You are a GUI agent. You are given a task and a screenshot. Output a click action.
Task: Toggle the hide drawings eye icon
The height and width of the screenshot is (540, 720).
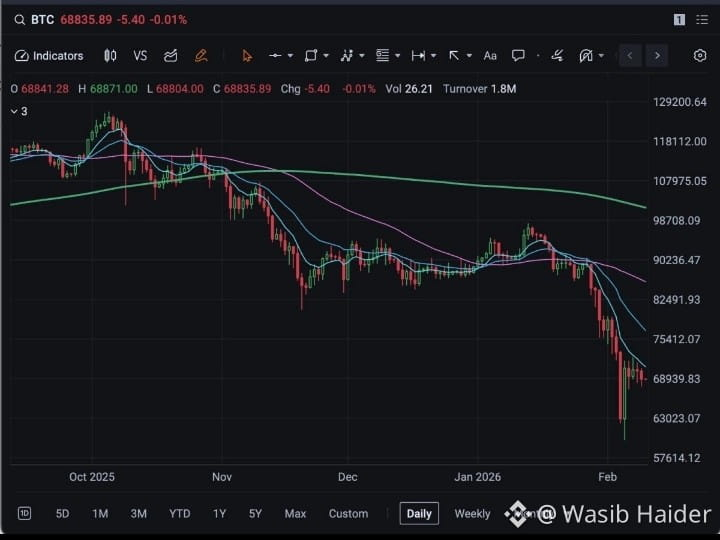point(586,56)
